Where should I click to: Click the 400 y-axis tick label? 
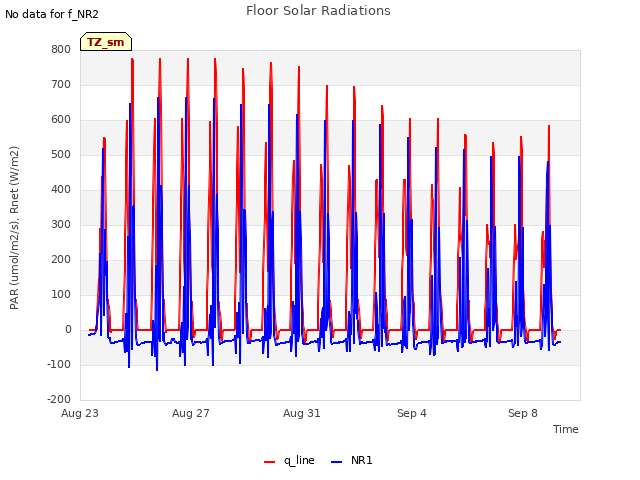tap(61, 189)
